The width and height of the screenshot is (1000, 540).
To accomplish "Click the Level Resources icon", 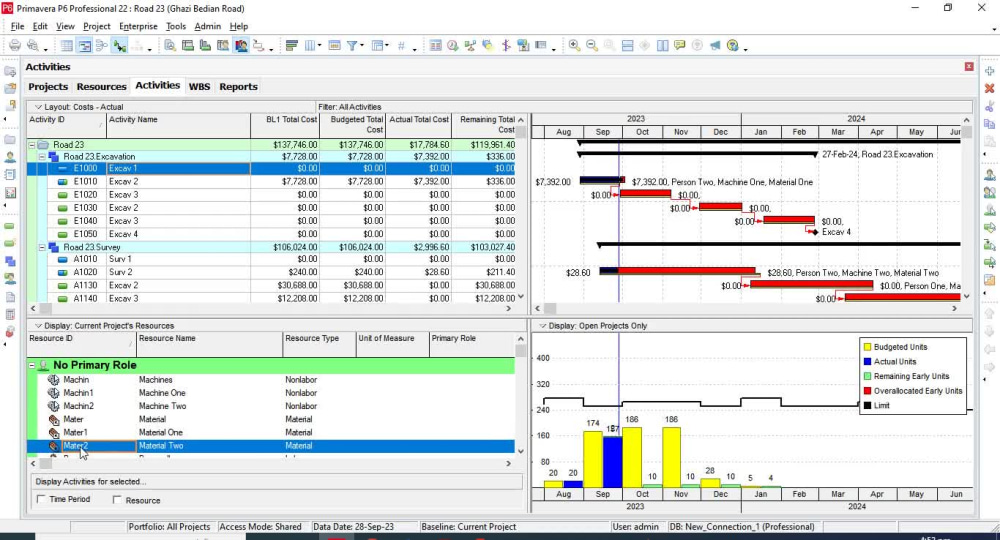I will [x=470, y=45].
